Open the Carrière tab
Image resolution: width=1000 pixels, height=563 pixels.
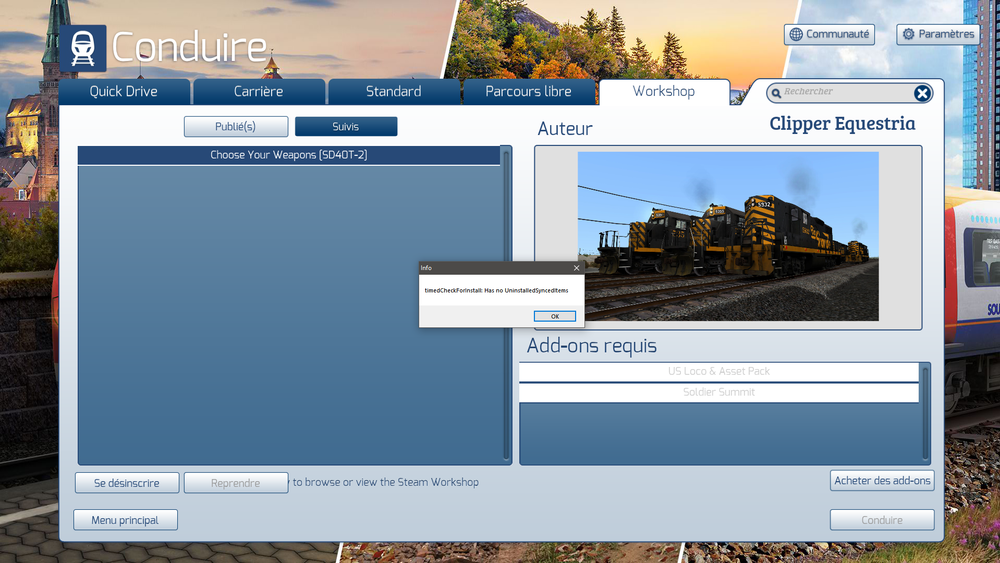(x=258, y=92)
